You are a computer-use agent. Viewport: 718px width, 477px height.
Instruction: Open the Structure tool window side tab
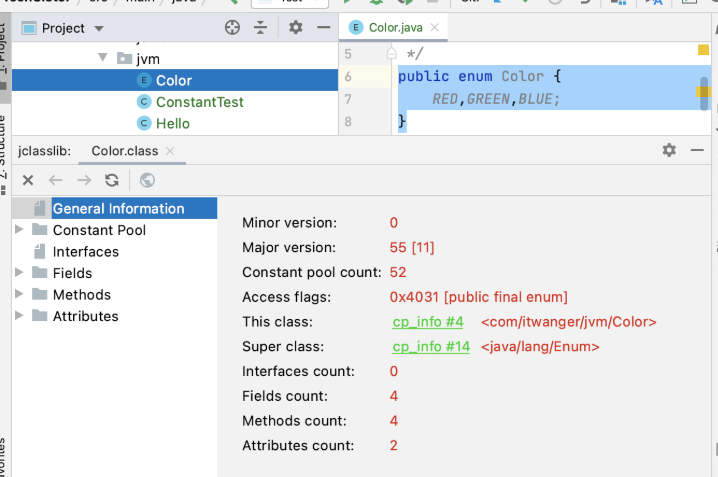coord(4,156)
